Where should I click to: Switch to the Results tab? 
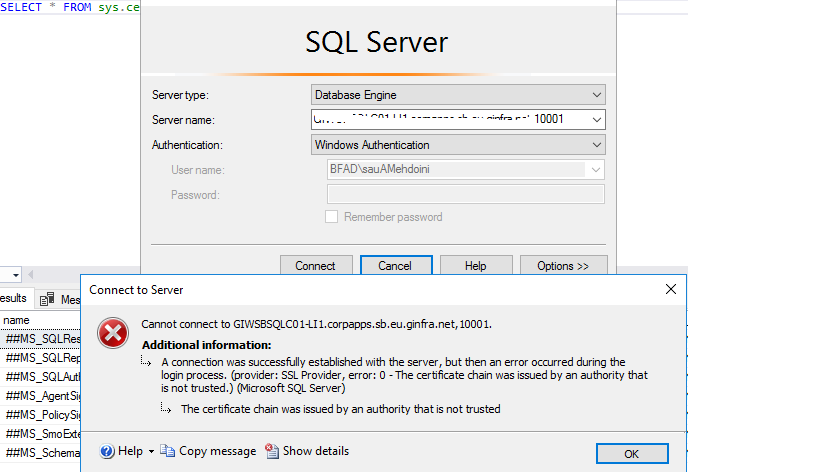click(13, 299)
